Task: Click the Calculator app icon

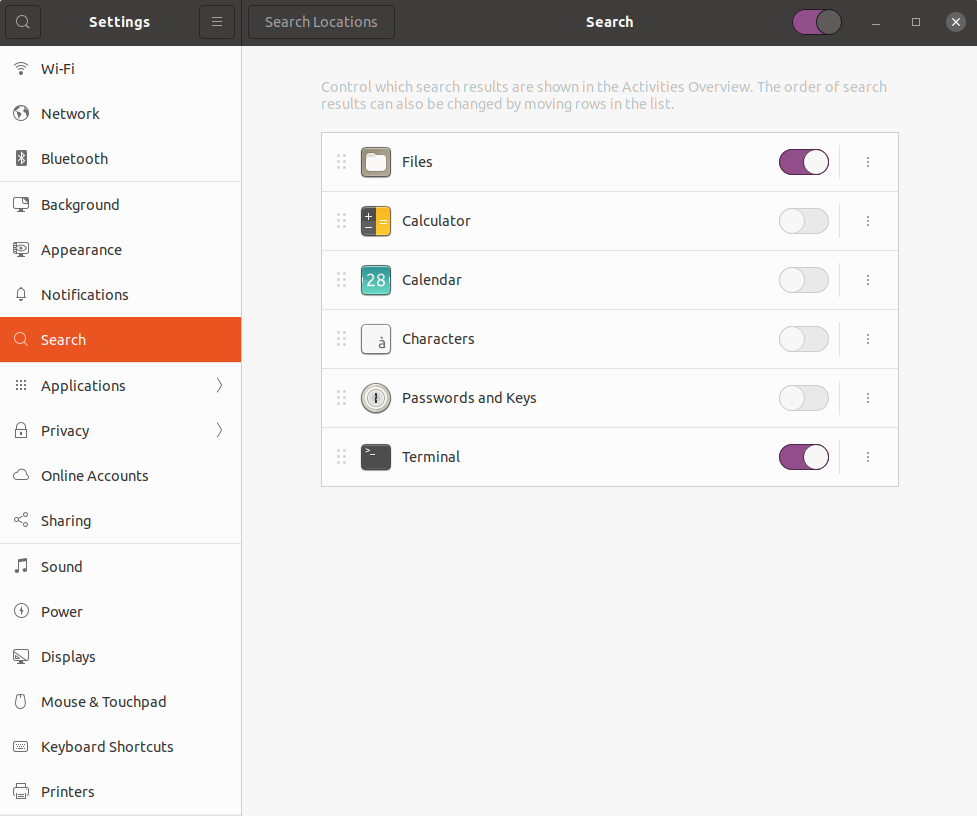Action: coord(375,221)
